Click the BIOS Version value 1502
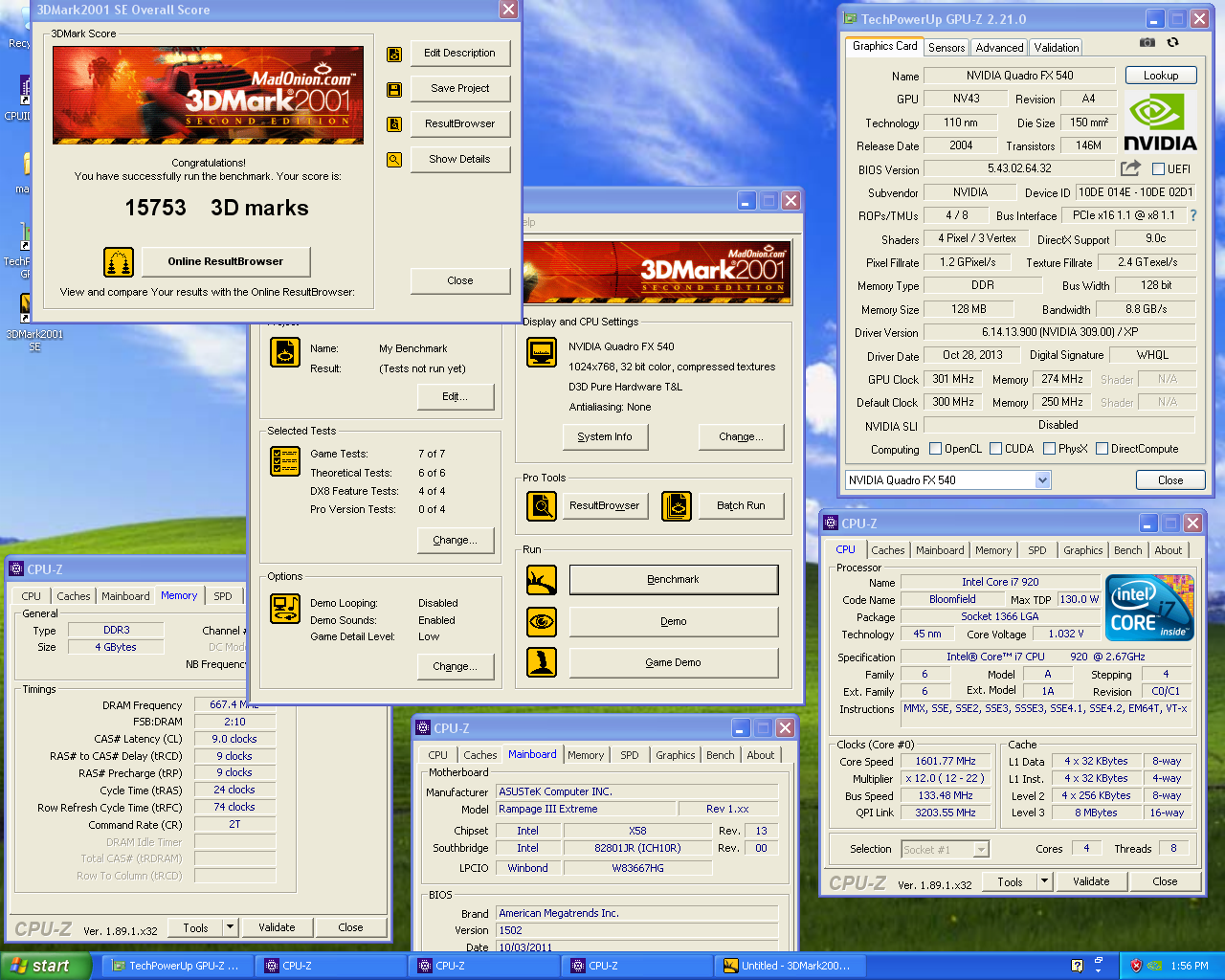This screenshot has width=1225, height=980. click(637, 930)
